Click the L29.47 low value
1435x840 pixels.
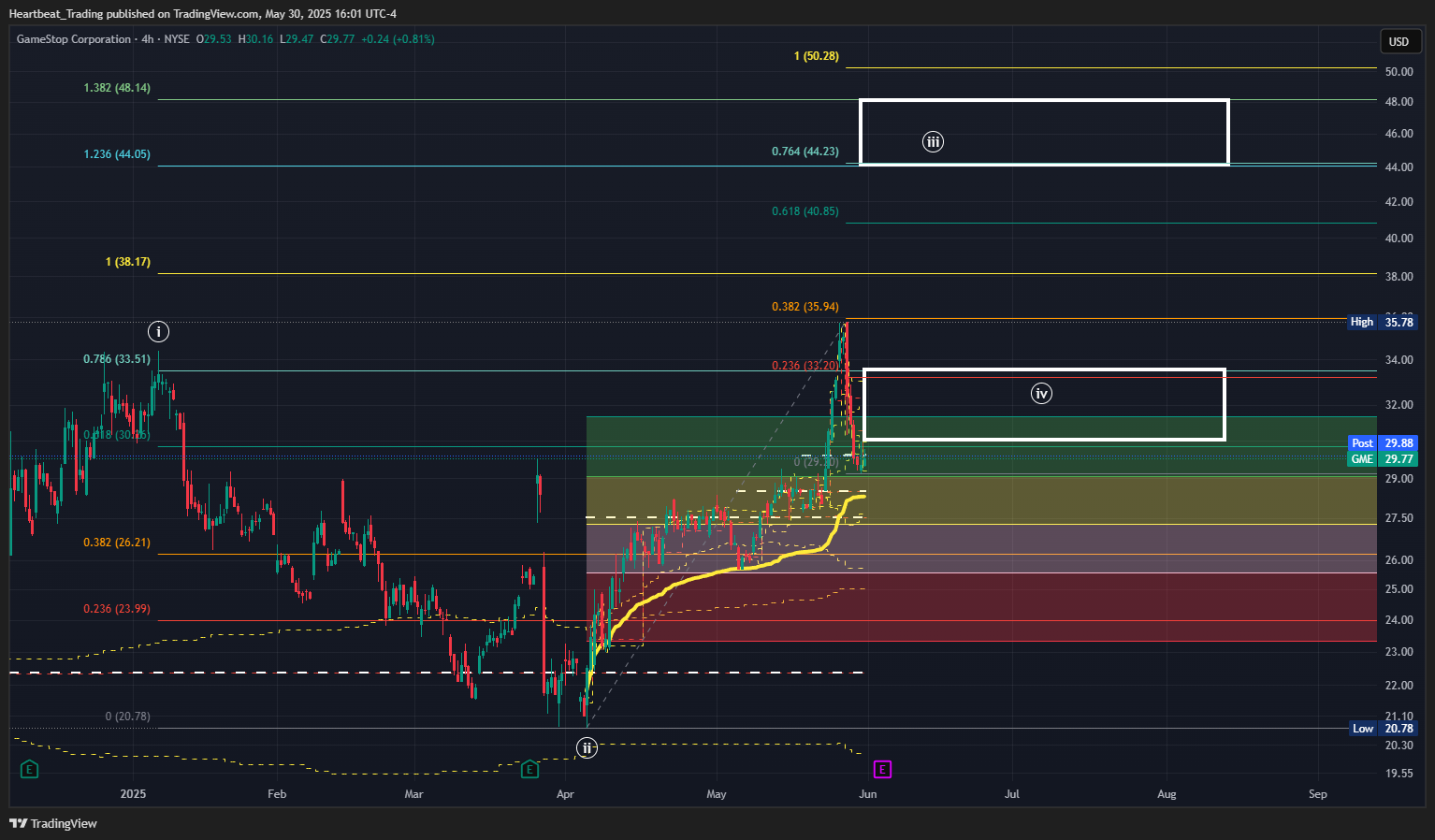point(297,39)
